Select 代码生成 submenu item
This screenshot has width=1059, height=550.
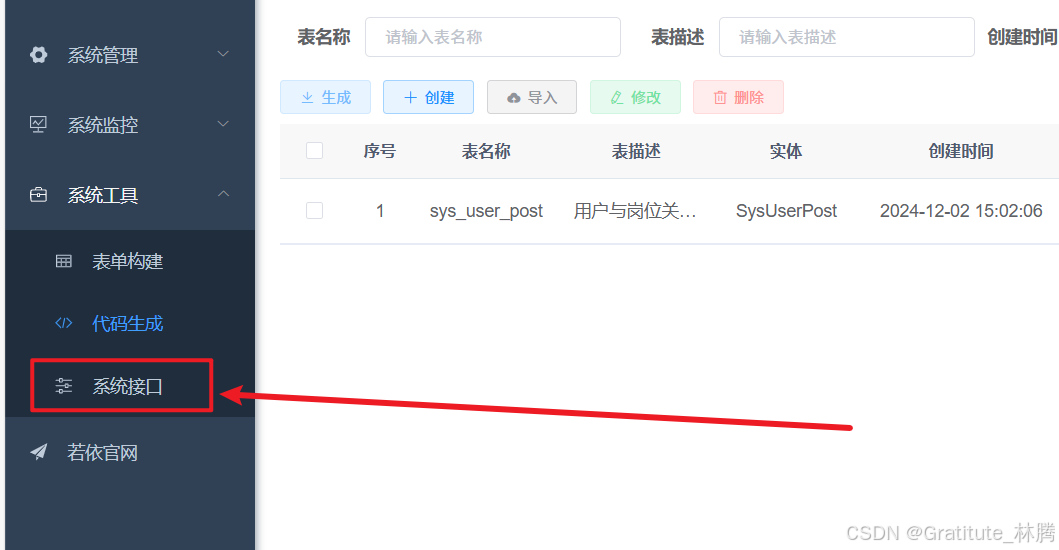[x=128, y=324]
